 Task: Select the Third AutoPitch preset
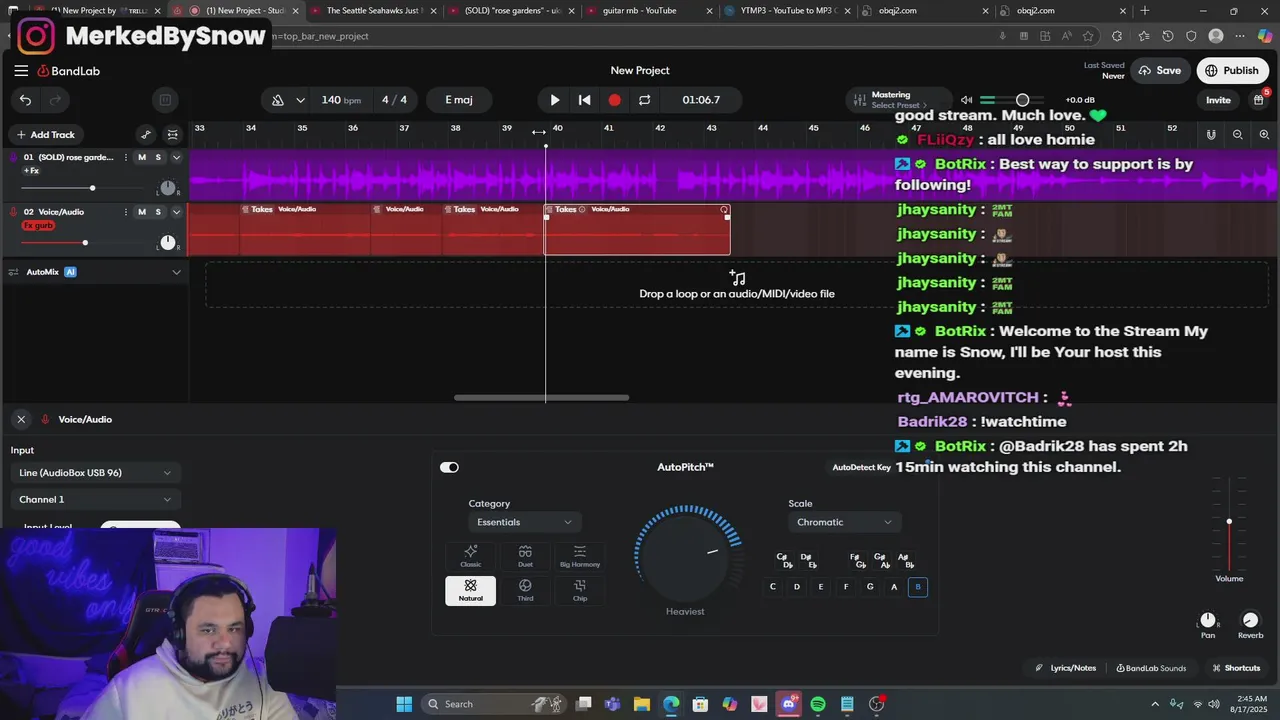525,590
